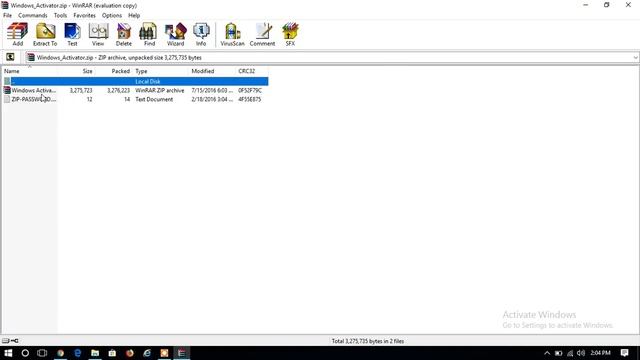The height and width of the screenshot is (360, 640).
Task: Open the Comment tool
Action: [262, 34]
